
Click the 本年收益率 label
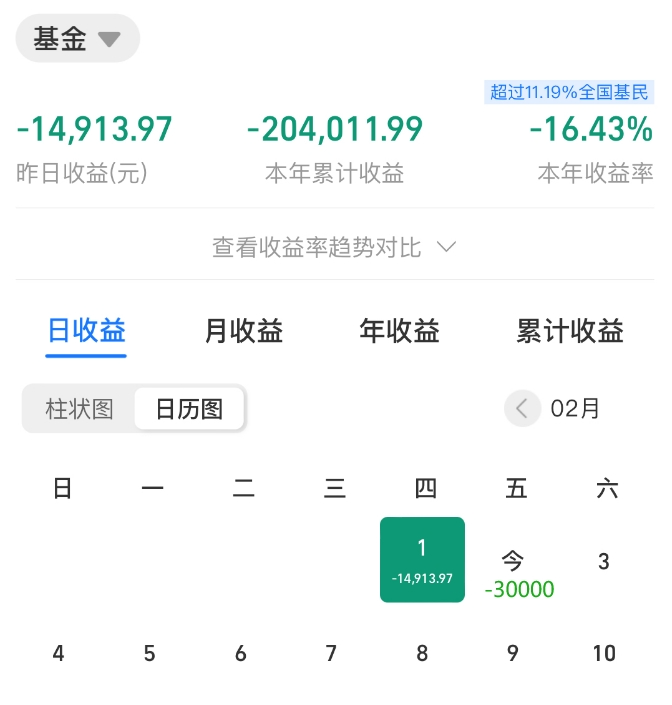(x=596, y=173)
